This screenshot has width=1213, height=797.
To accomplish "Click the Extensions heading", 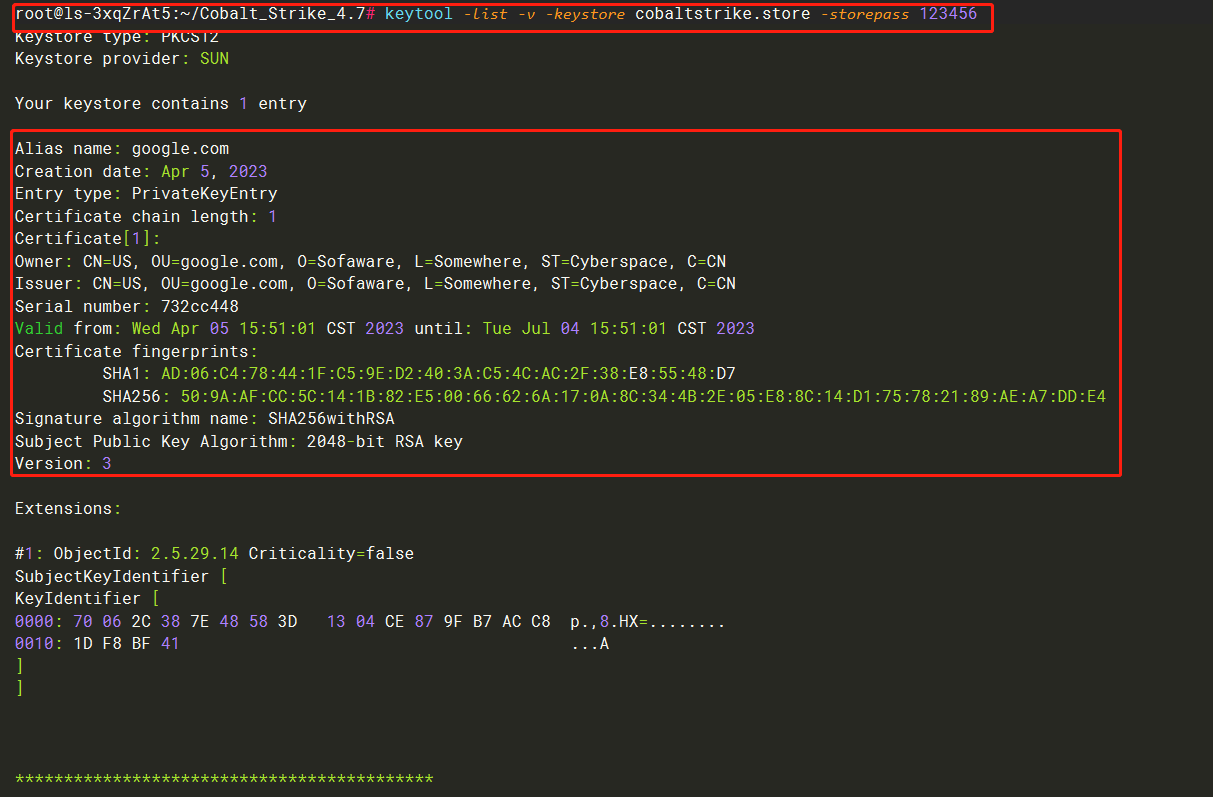I will point(67,509).
